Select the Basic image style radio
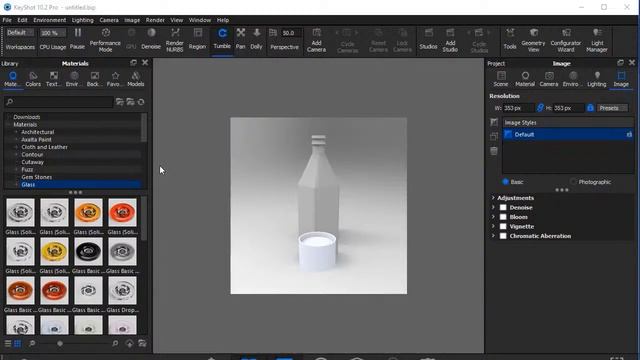Image resolution: width=640 pixels, height=360 pixels. pyautogui.click(x=506, y=182)
